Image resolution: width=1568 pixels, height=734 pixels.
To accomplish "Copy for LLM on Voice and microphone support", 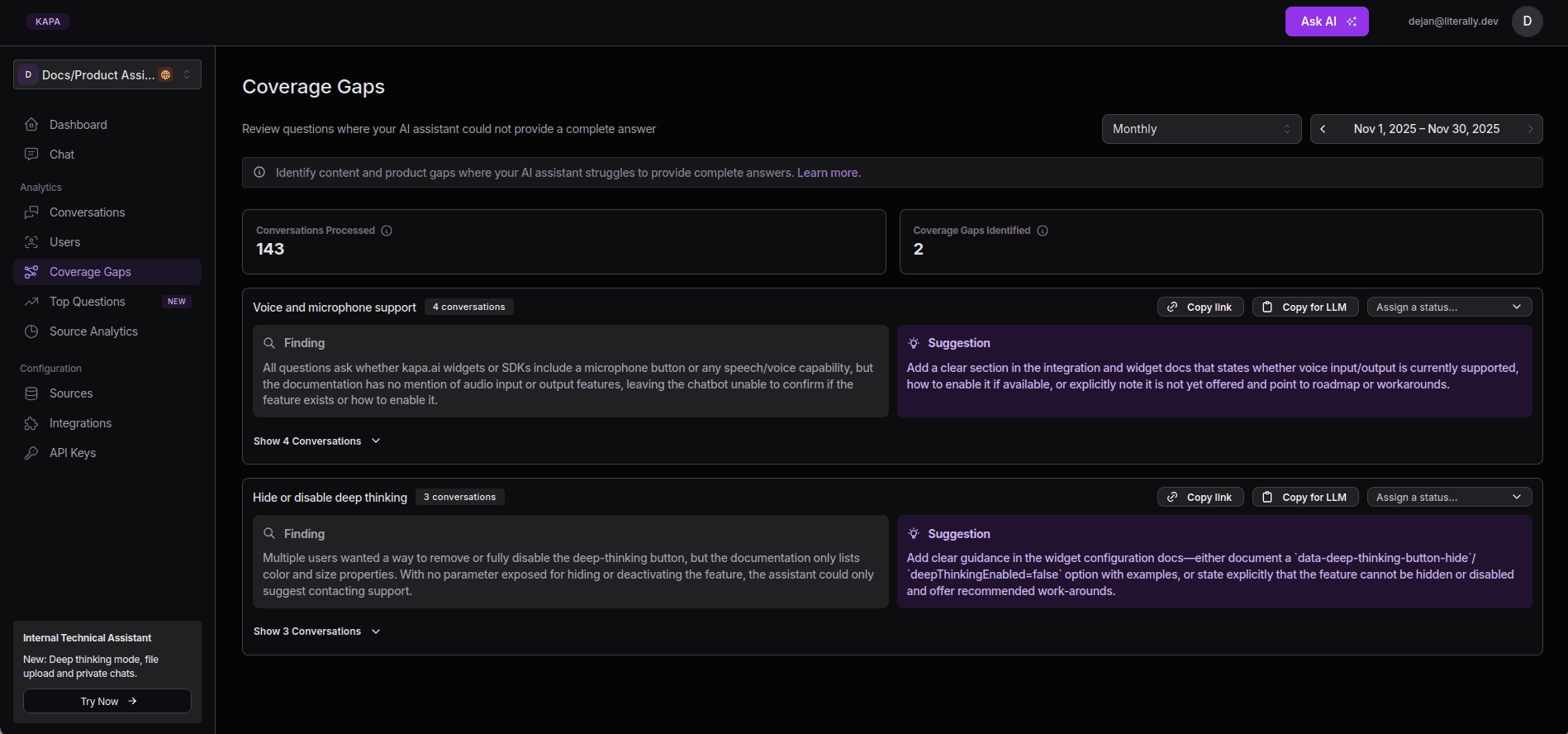I will [1305, 307].
